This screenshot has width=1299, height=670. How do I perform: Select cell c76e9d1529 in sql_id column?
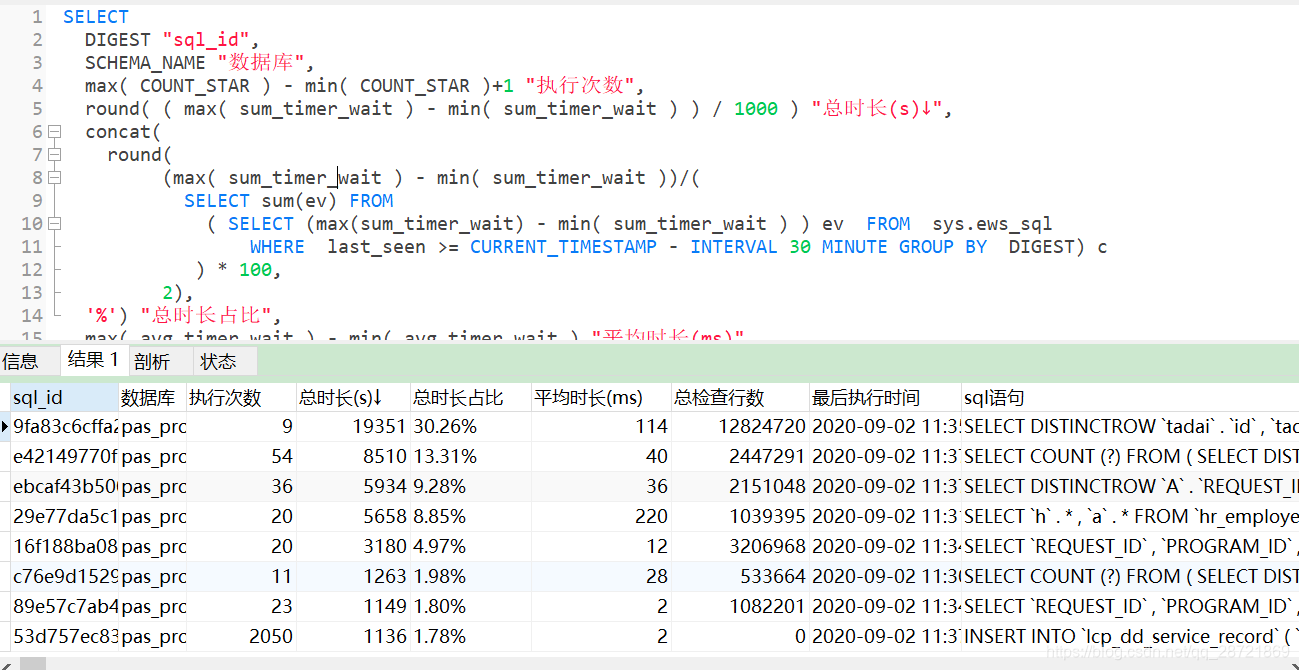pos(65,577)
